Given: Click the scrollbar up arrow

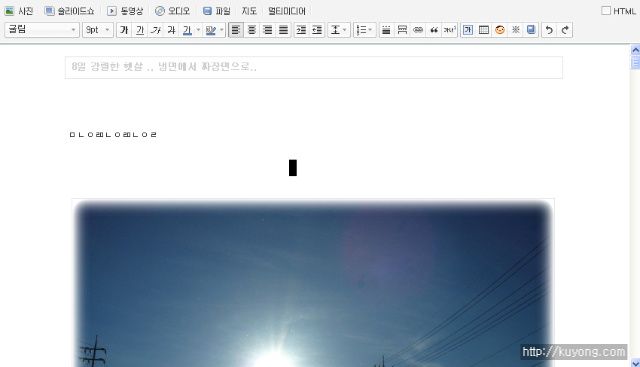Looking at the screenshot, I should [x=635, y=50].
